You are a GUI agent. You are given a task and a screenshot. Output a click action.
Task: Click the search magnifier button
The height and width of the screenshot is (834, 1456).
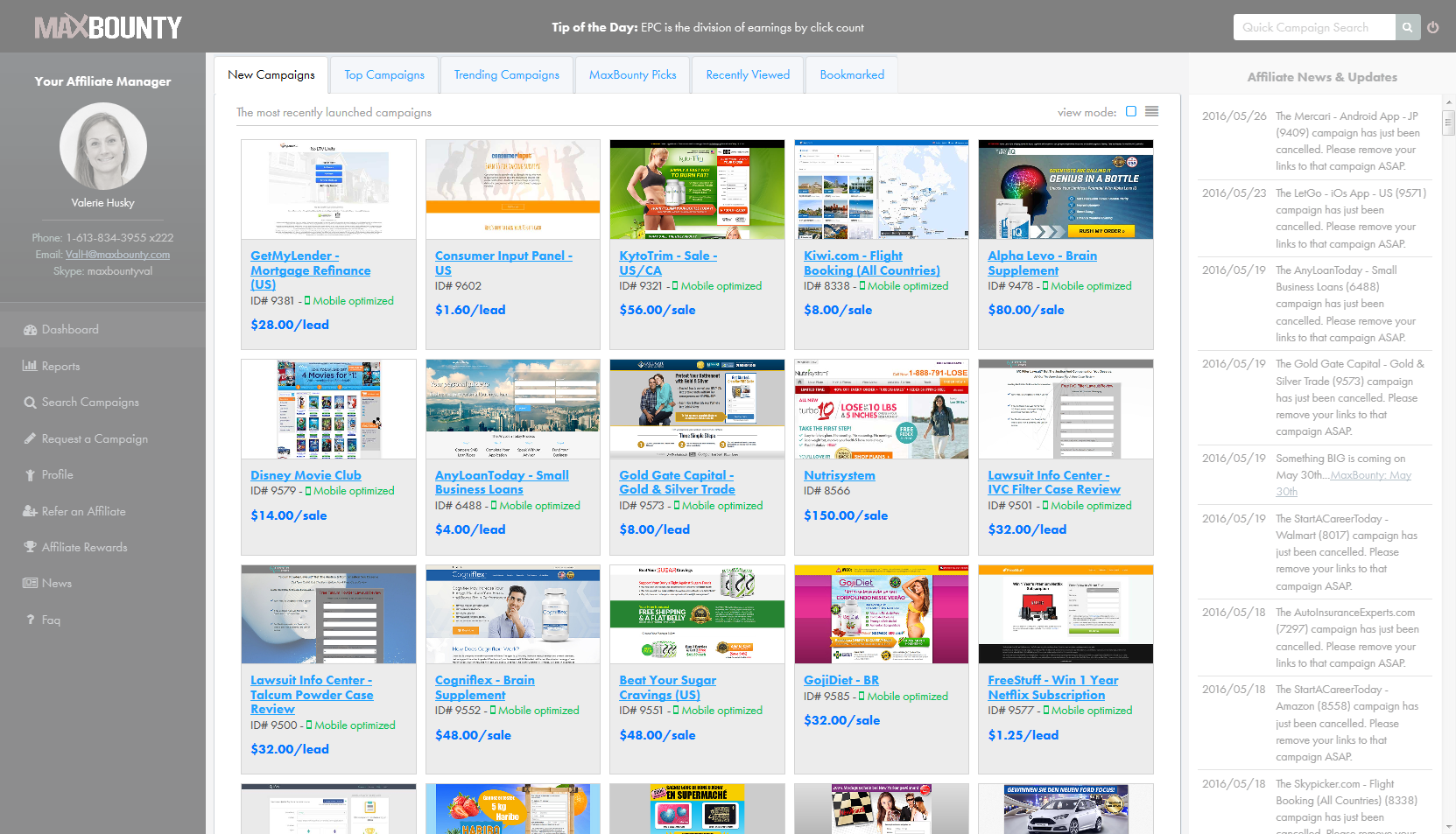click(1407, 27)
